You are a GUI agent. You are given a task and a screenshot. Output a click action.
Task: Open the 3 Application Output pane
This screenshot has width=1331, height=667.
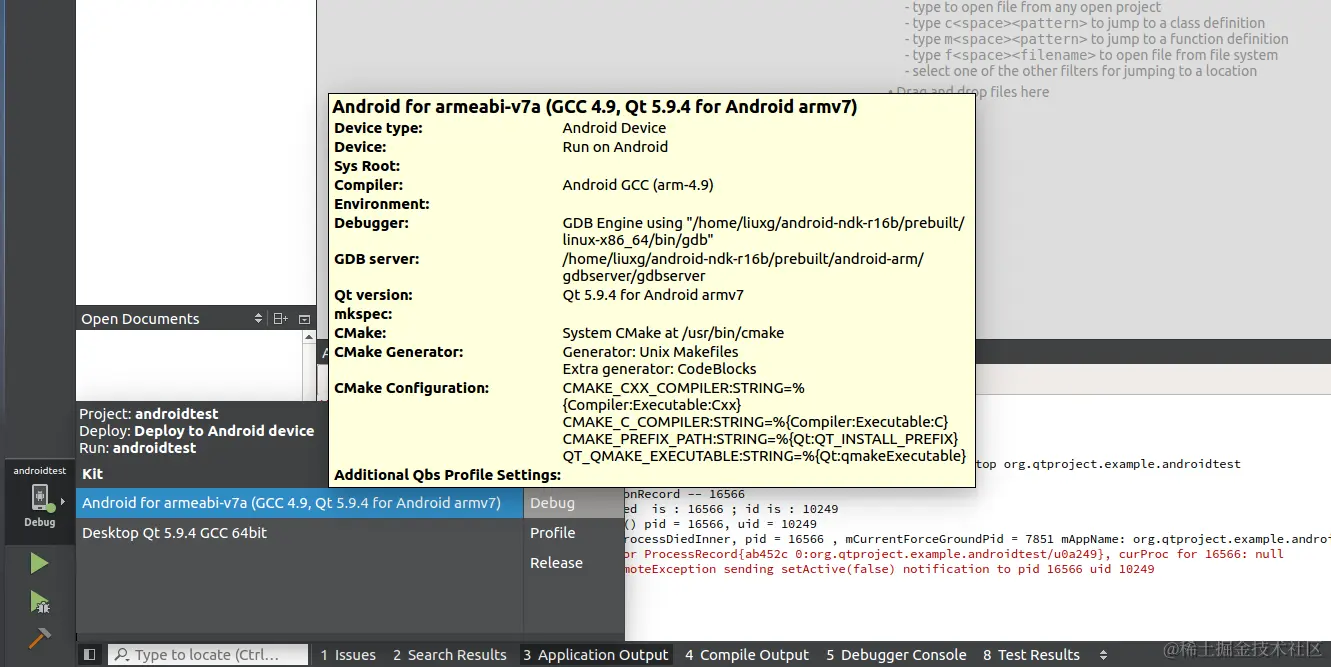(x=596, y=655)
